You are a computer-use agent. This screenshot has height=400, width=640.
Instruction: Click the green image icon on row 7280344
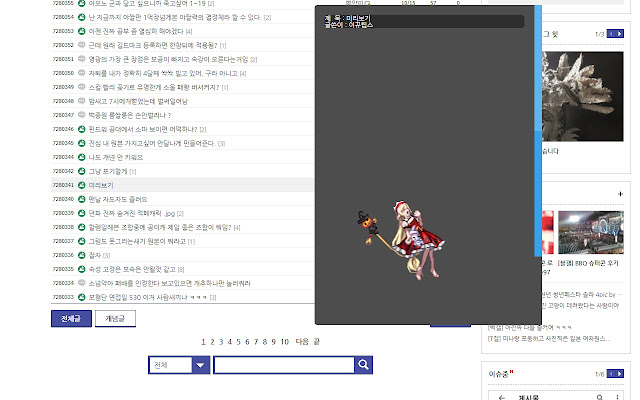[x=82, y=157]
